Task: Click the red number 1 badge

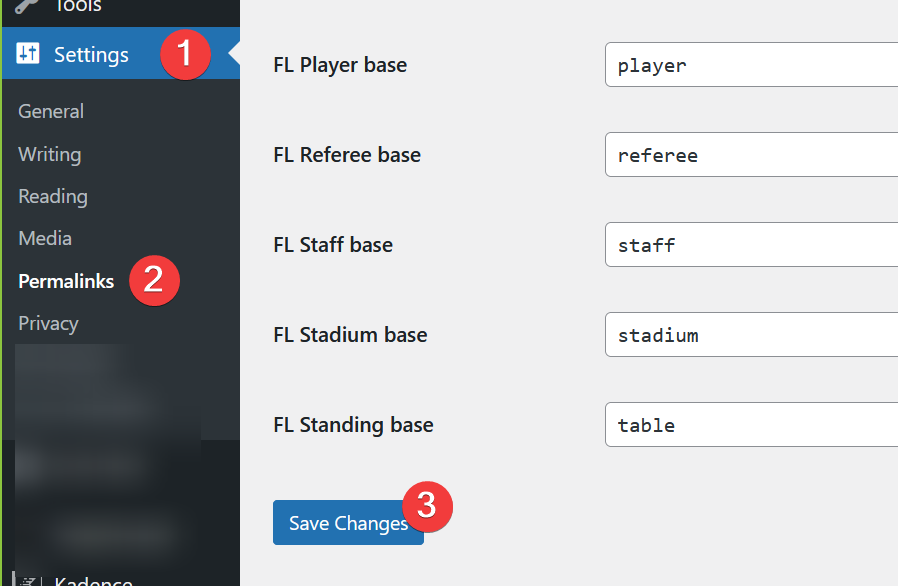Action: coord(185,54)
